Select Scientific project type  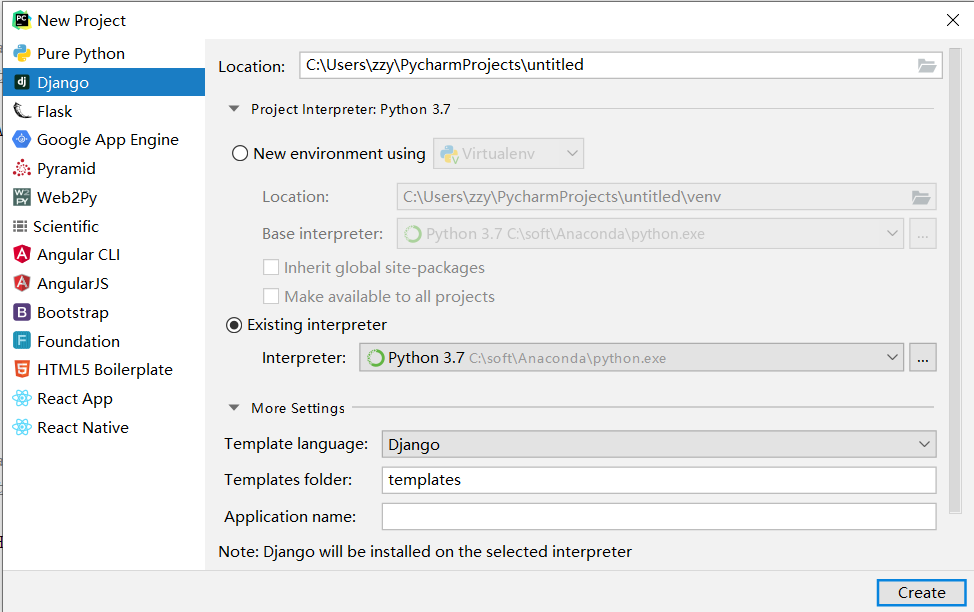click(67, 226)
